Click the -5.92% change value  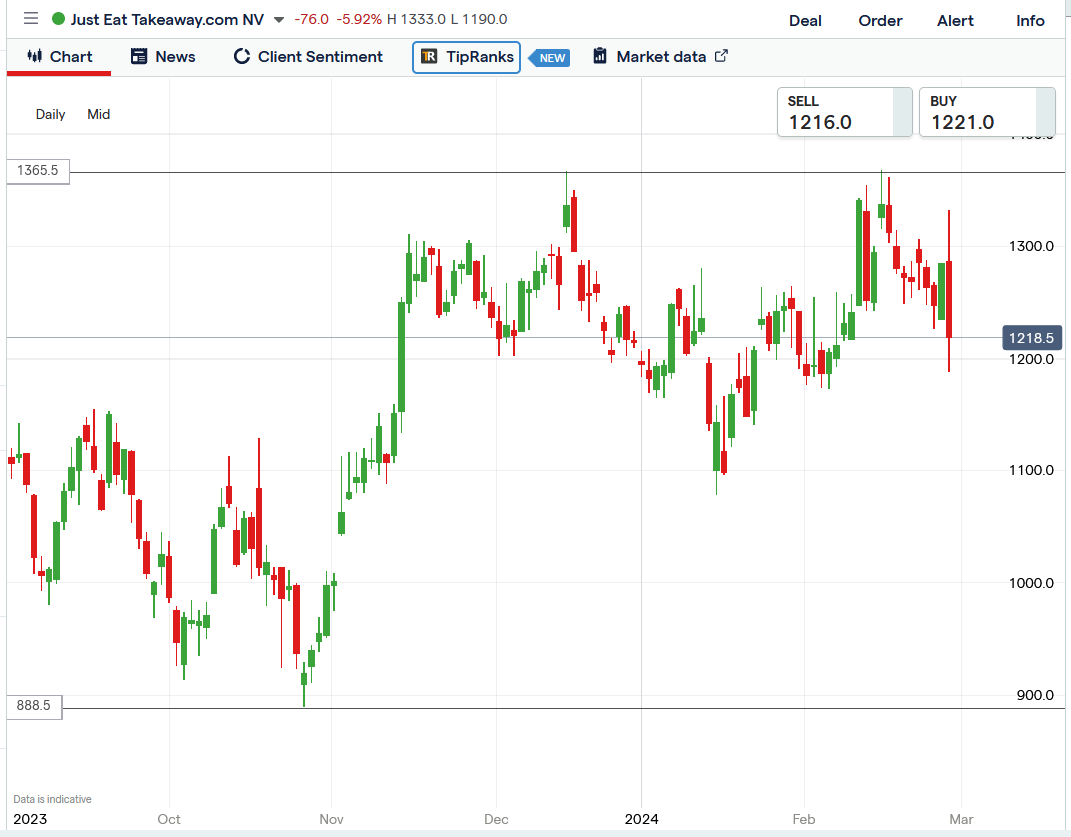pos(359,19)
